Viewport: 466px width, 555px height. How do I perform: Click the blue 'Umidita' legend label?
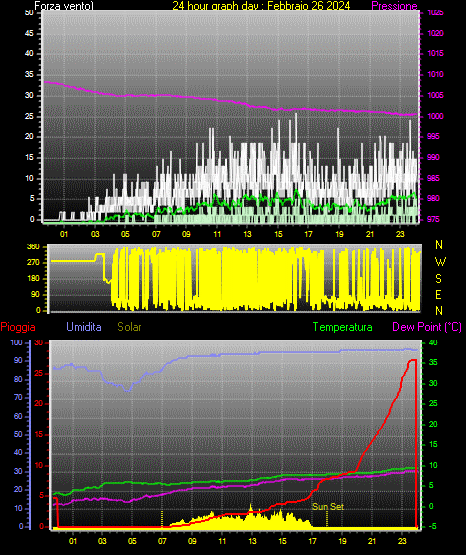click(84, 327)
